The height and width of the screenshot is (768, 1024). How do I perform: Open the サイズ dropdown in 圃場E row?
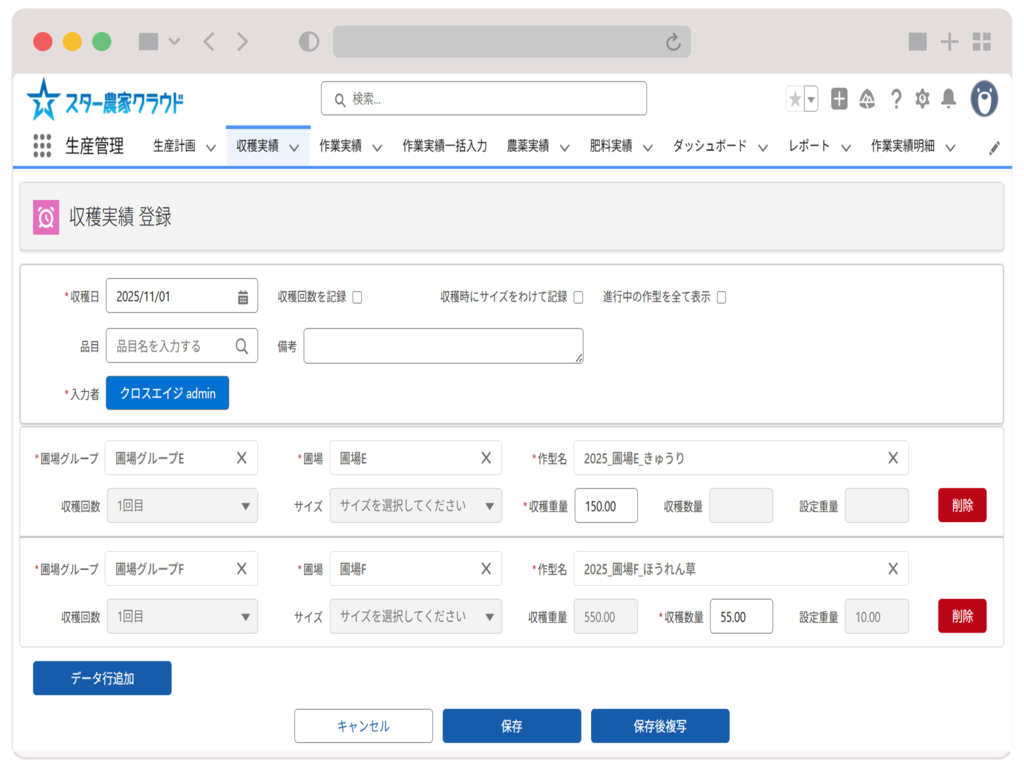pyautogui.click(x=415, y=506)
